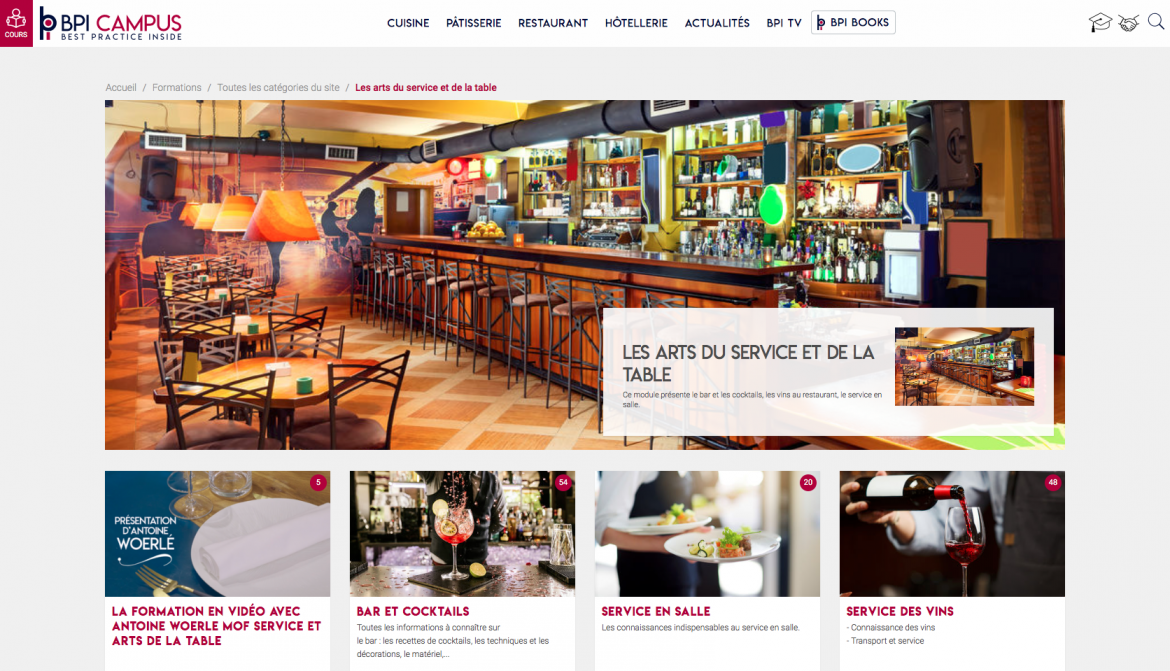The image size is (1170, 671).
Task: Click the number 5 badge on Woerlé card
Action: tap(319, 482)
